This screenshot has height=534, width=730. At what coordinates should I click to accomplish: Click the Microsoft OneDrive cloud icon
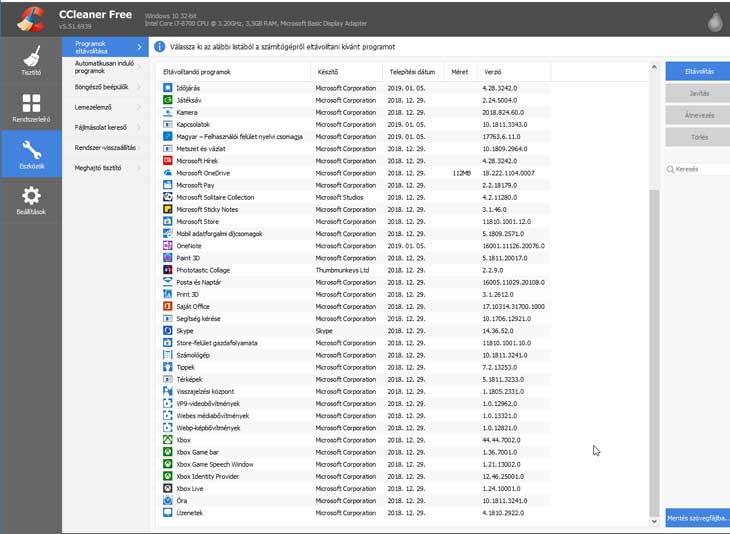(168, 173)
